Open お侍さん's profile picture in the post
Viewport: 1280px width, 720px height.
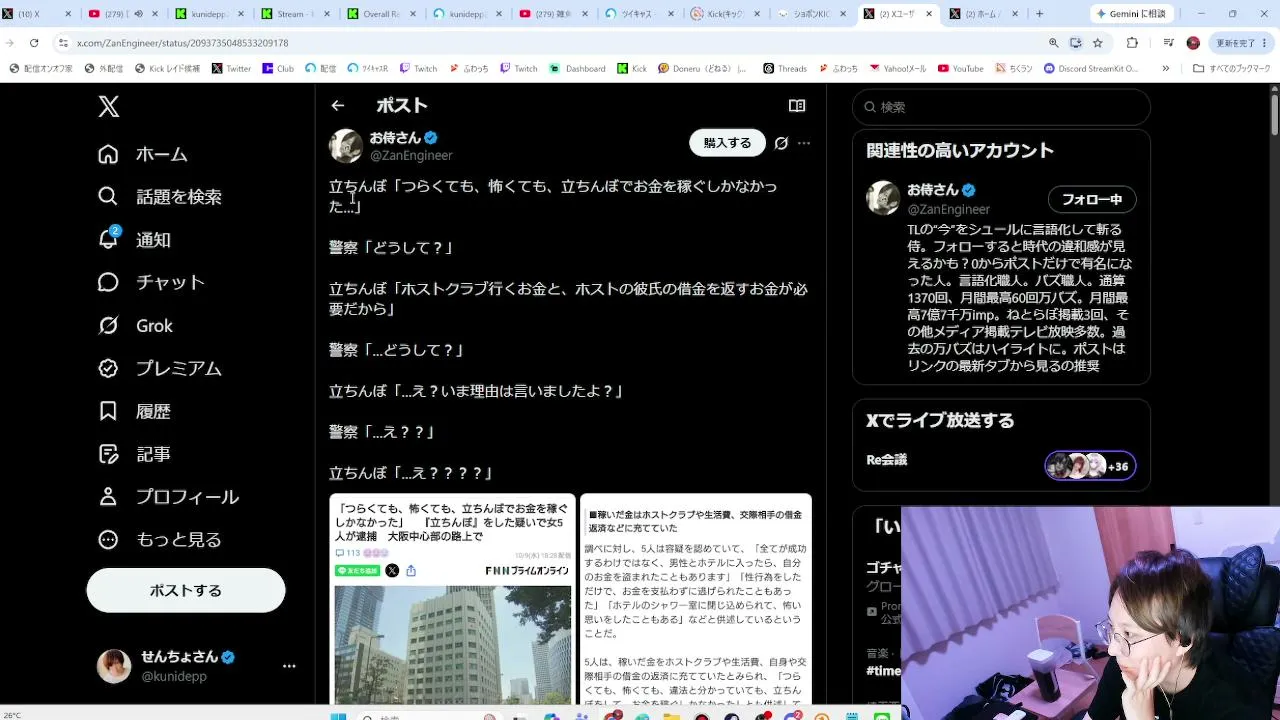tap(346, 146)
